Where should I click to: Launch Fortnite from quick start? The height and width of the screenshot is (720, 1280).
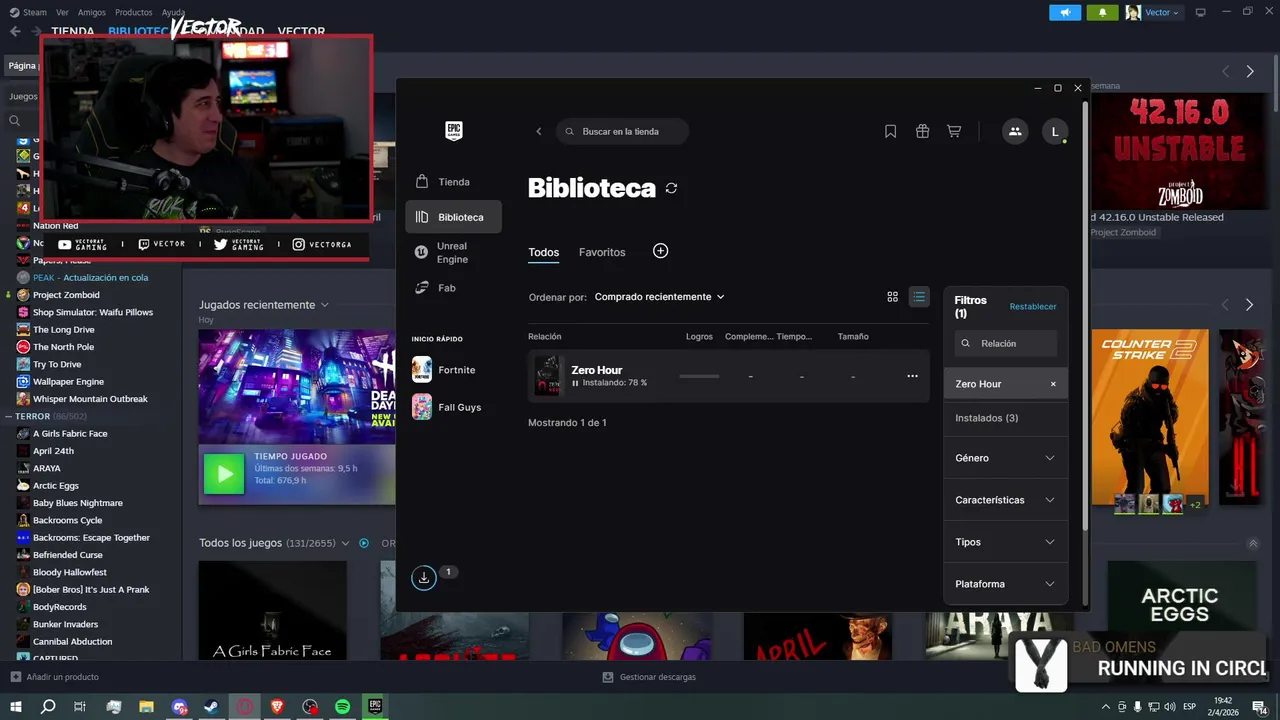point(445,370)
